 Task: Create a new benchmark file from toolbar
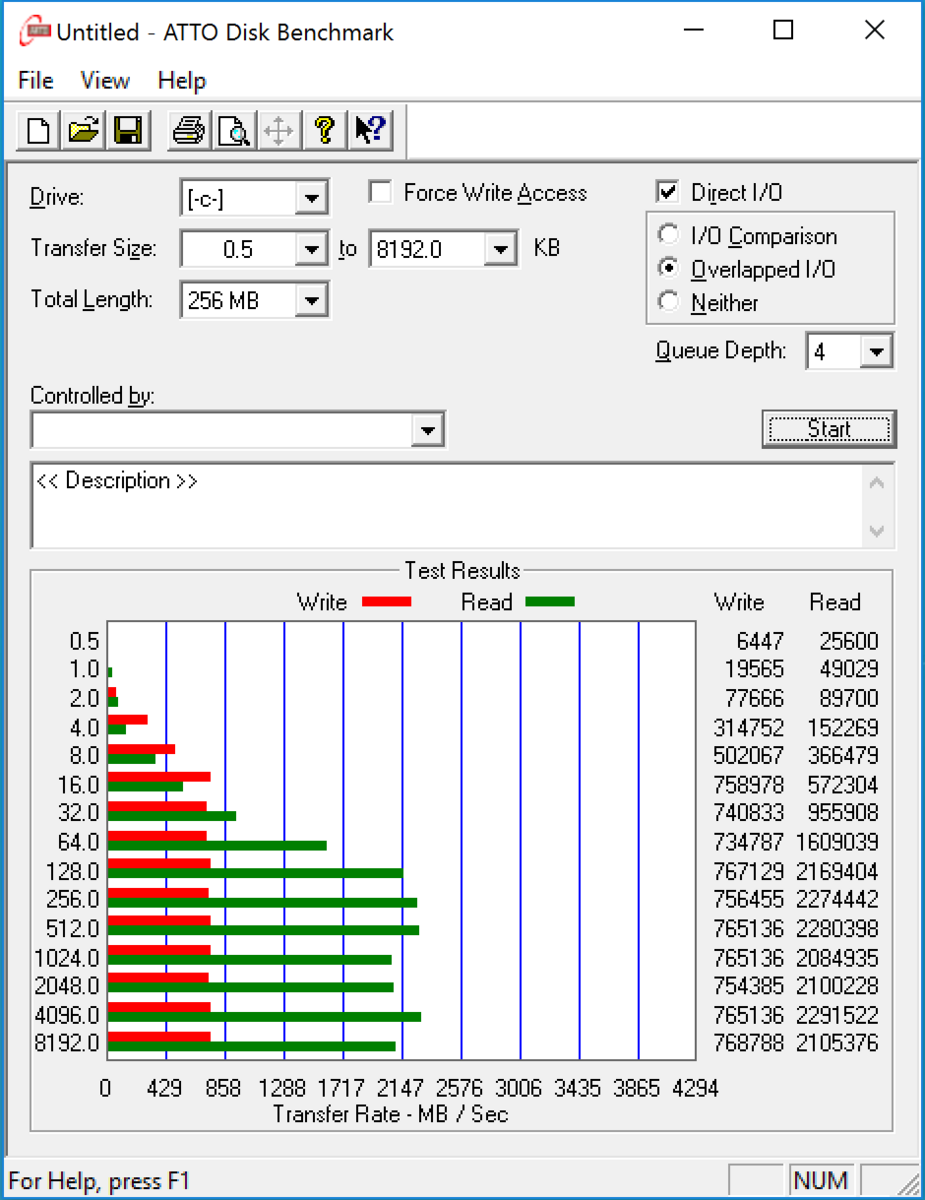point(39,131)
